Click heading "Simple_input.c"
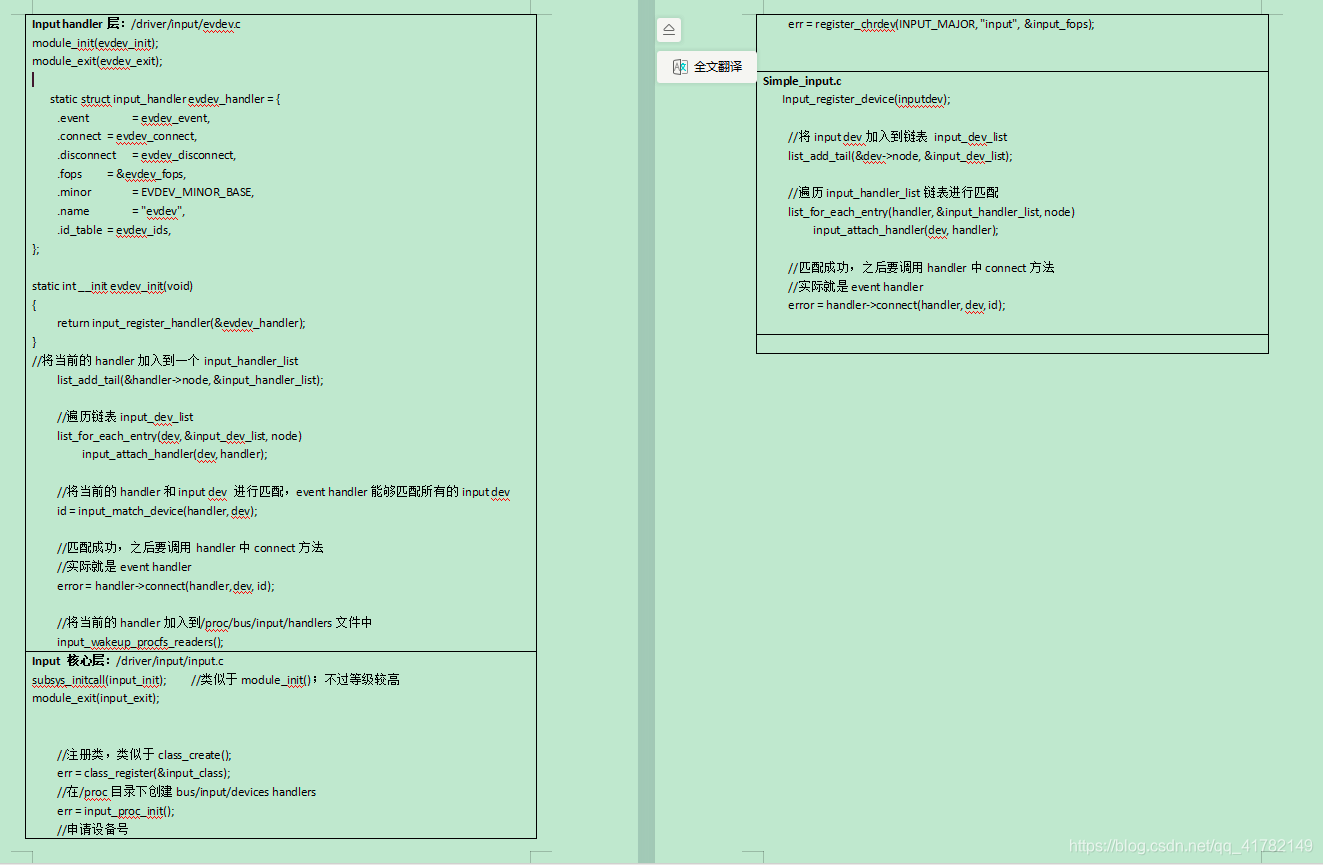This screenshot has height=865, width=1323. point(802,81)
